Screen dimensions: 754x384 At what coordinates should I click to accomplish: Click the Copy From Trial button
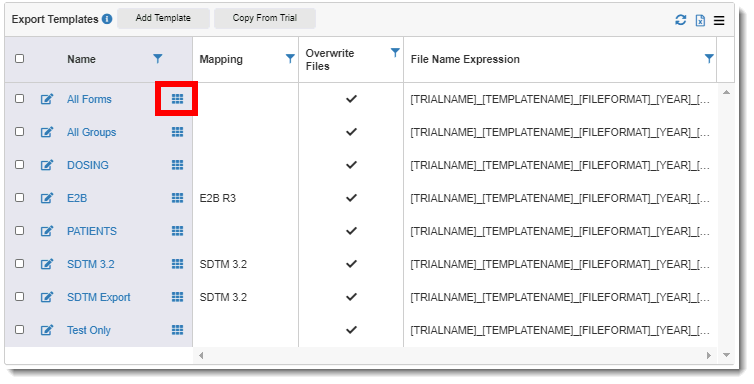(x=265, y=18)
